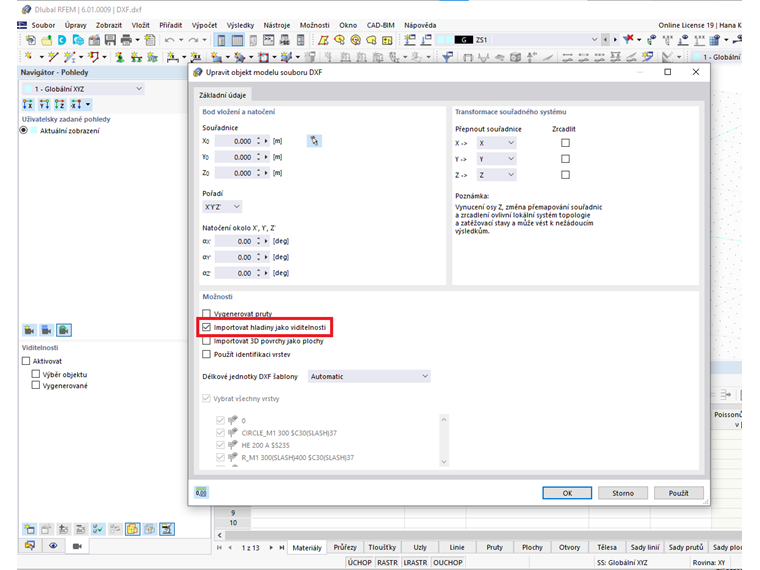Tick the Zrcadlit checkbox for the X axis

click(x=565, y=143)
